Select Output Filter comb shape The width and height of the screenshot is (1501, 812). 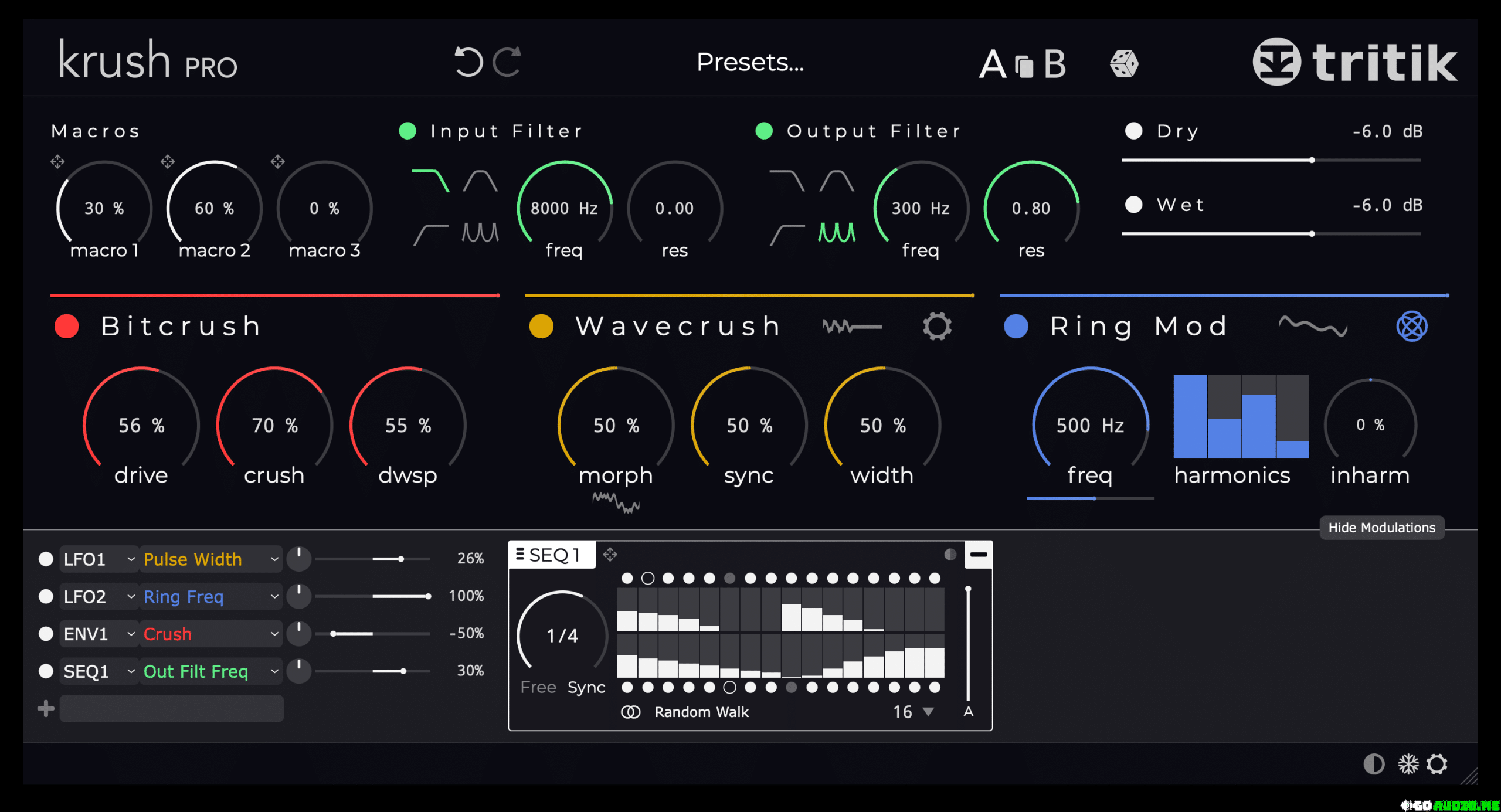coord(837,233)
